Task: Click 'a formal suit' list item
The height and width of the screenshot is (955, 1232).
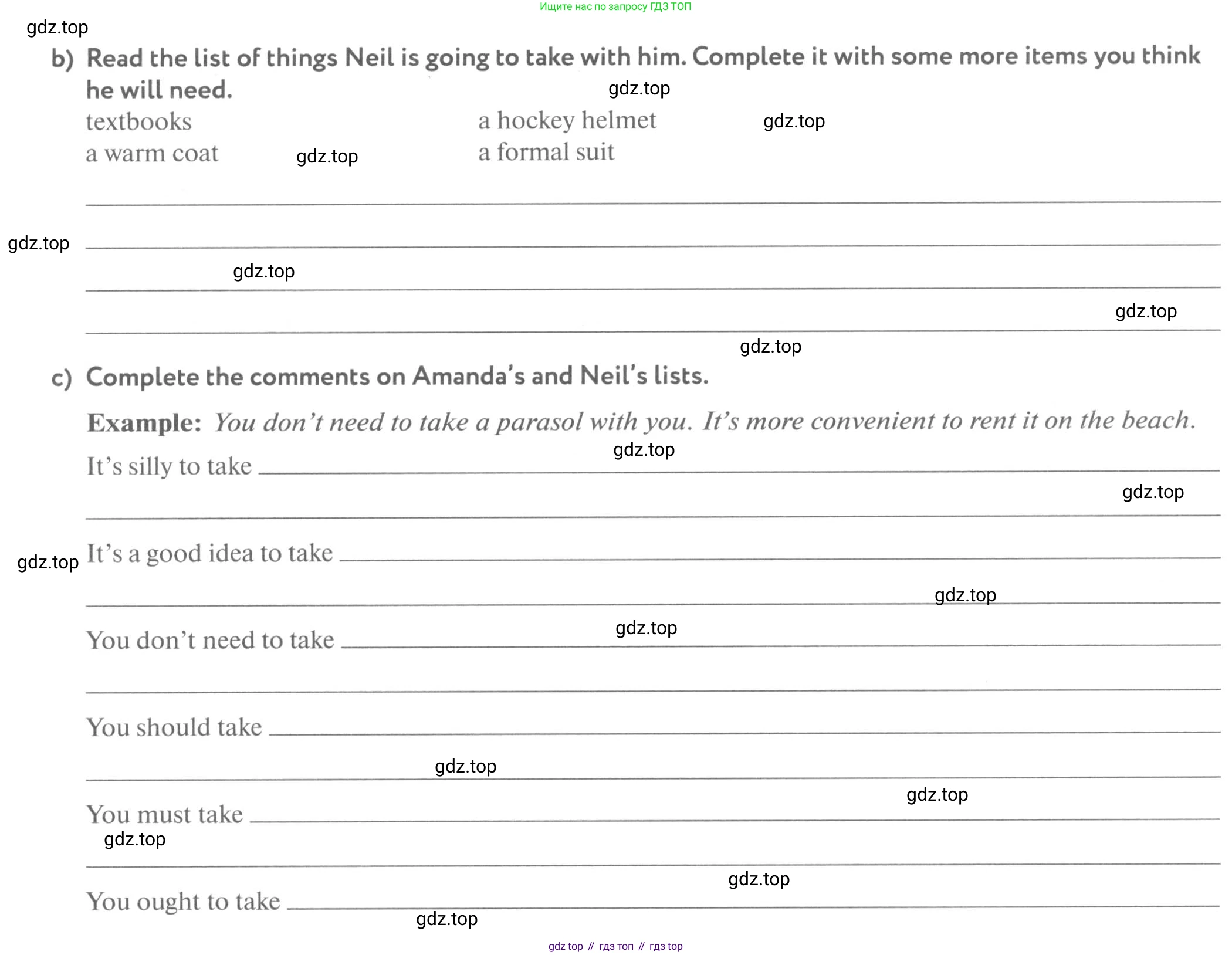Action: [546, 152]
